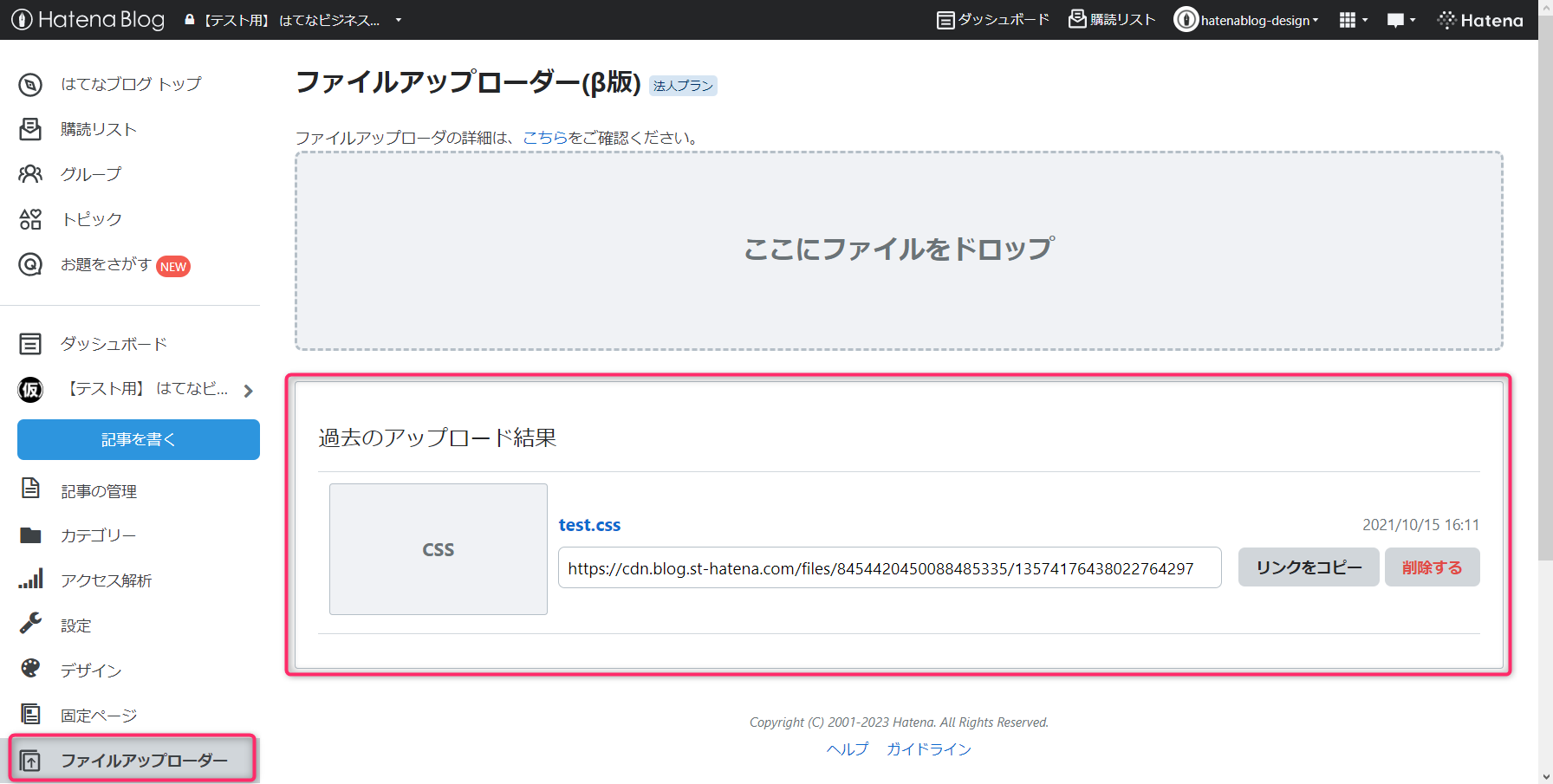Click the リンクをコピー button

(1309, 567)
